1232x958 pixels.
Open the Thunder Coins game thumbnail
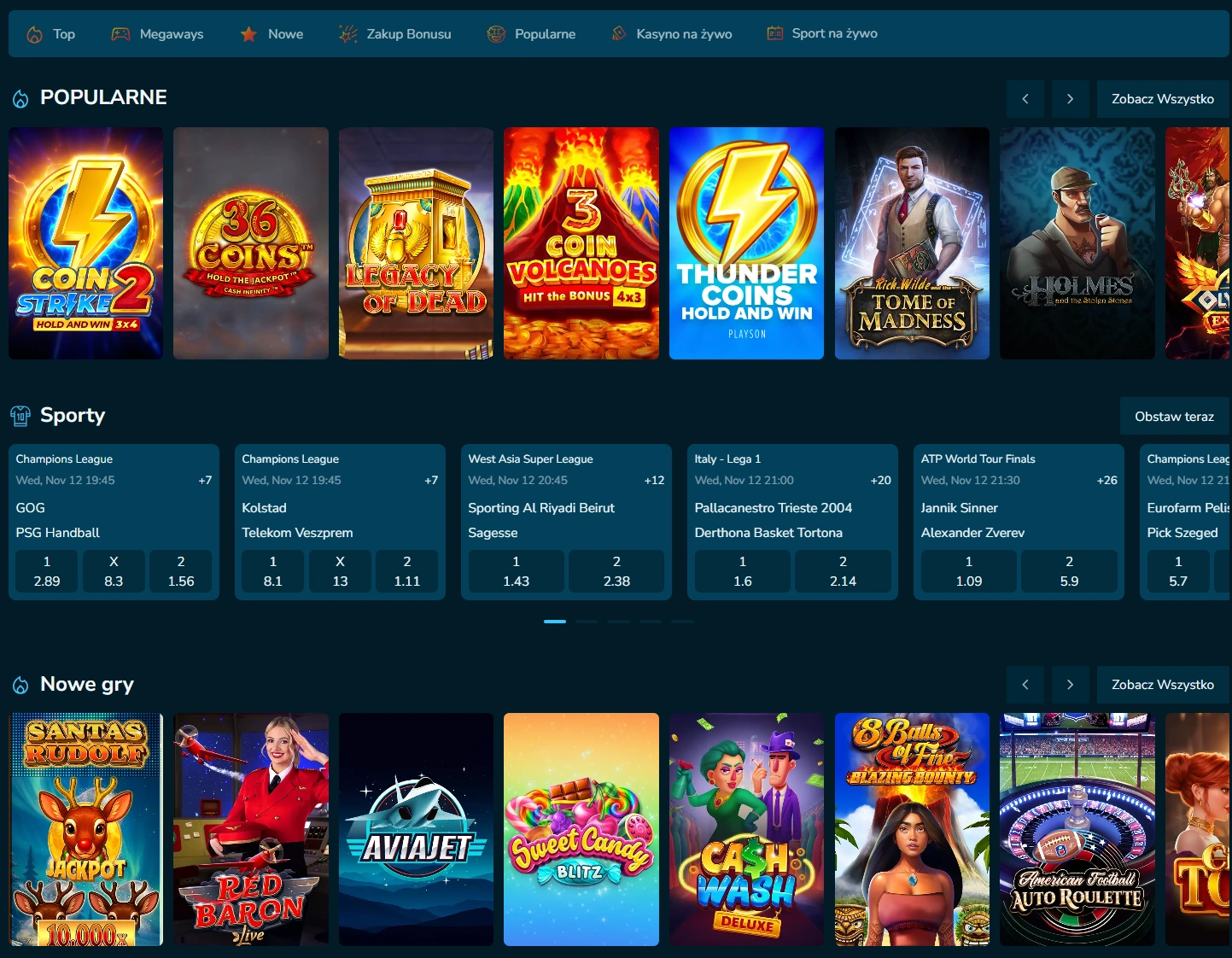pyautogui.click(x=746, y=243)
